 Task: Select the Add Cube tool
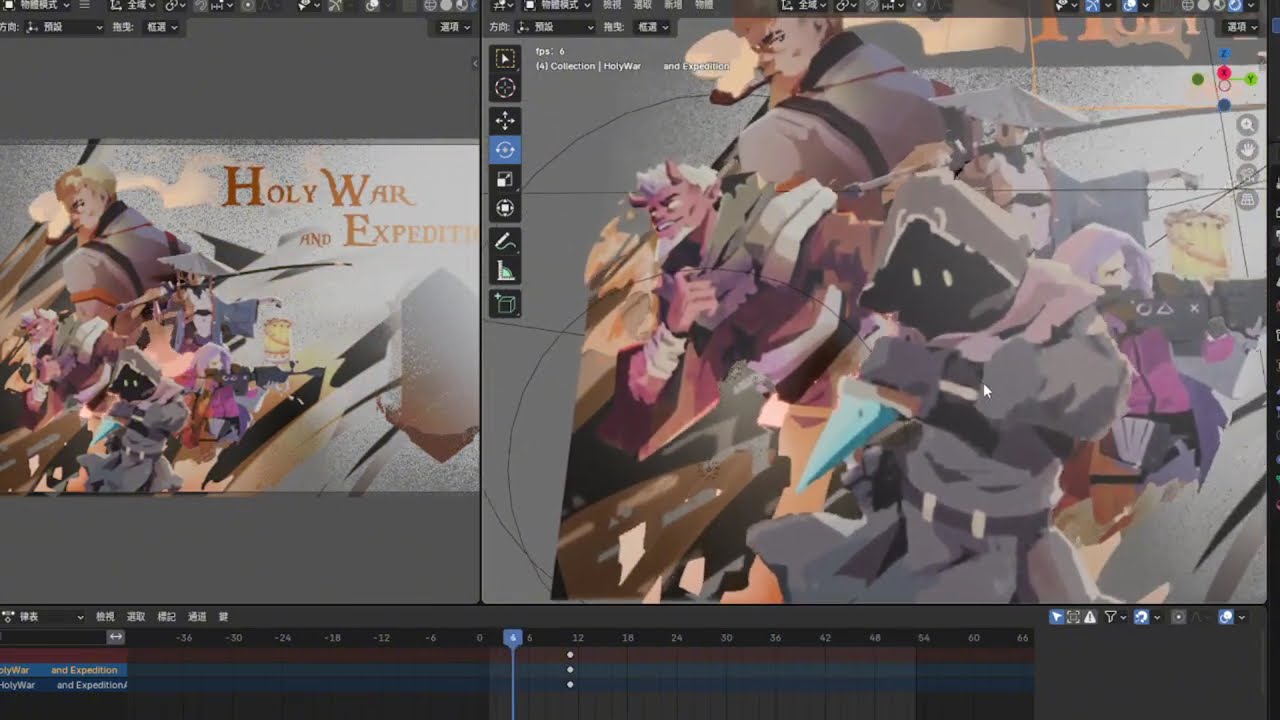pyautogui.click(x=505, y=303)
